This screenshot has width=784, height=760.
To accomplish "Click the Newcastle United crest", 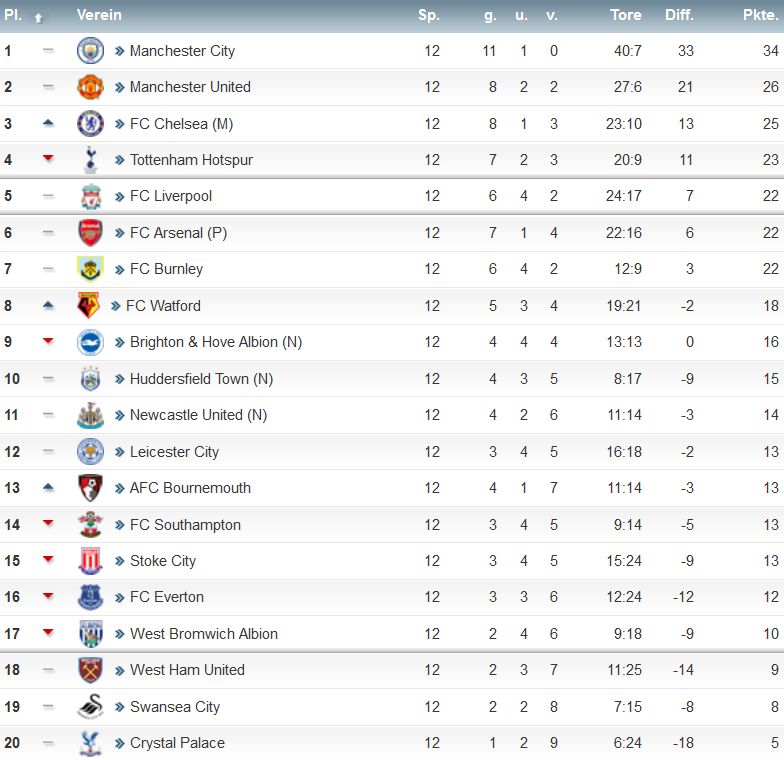I will click(90, 415).
